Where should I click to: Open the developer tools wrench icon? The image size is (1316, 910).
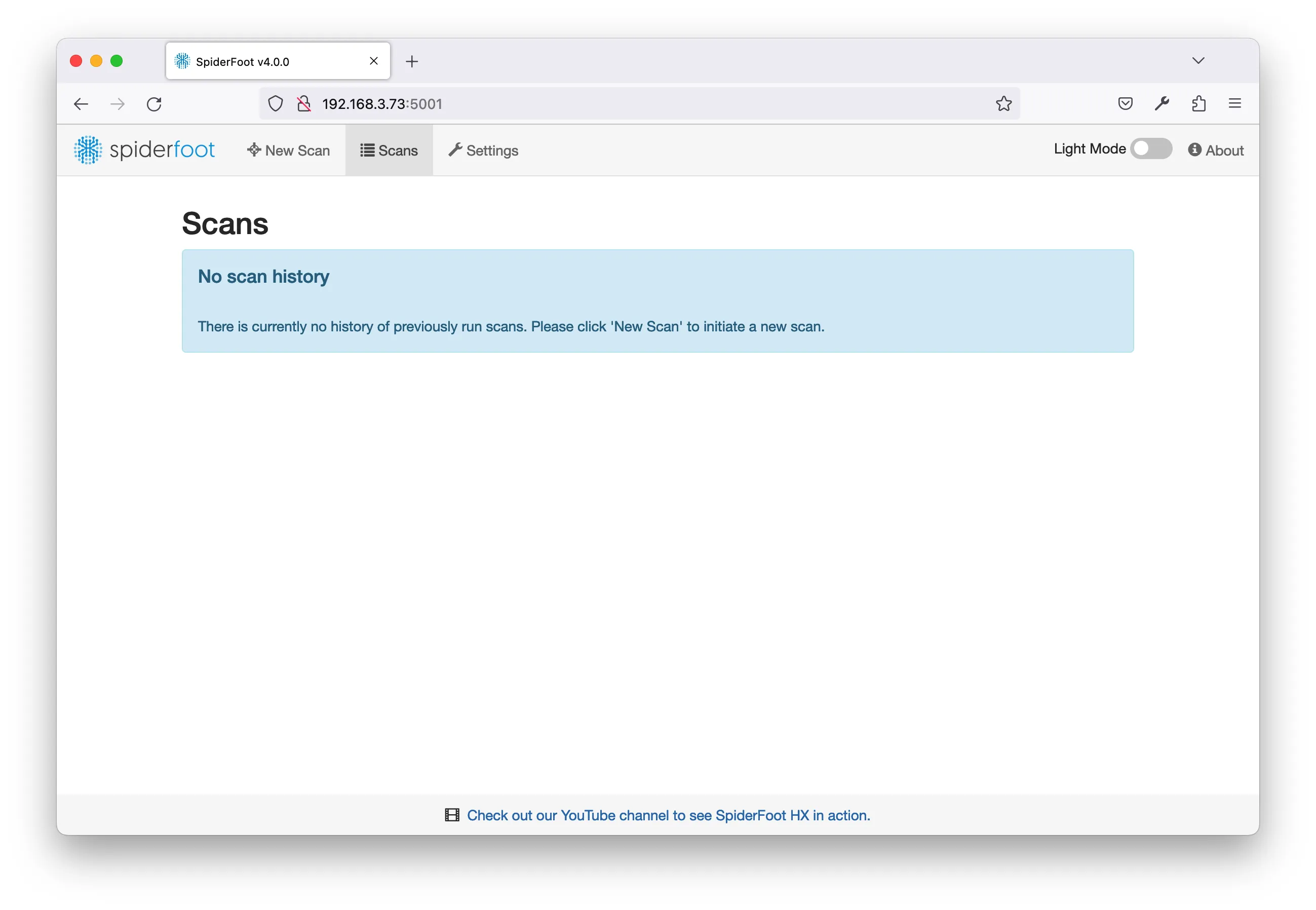[1162, 104]
